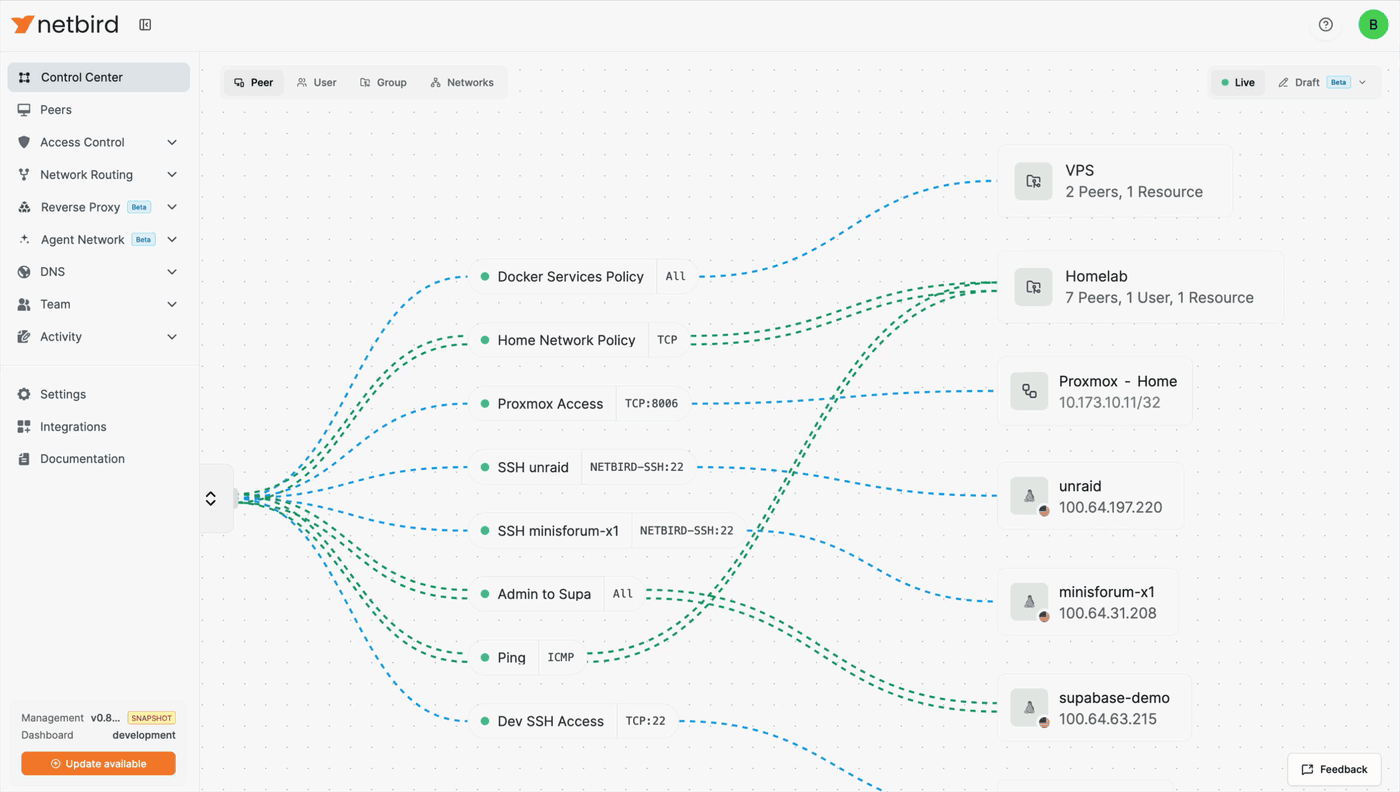Click the SNAPSHOT version badge
The height and width of the screenshot is (792, 1400).
[x=152, y=718]
